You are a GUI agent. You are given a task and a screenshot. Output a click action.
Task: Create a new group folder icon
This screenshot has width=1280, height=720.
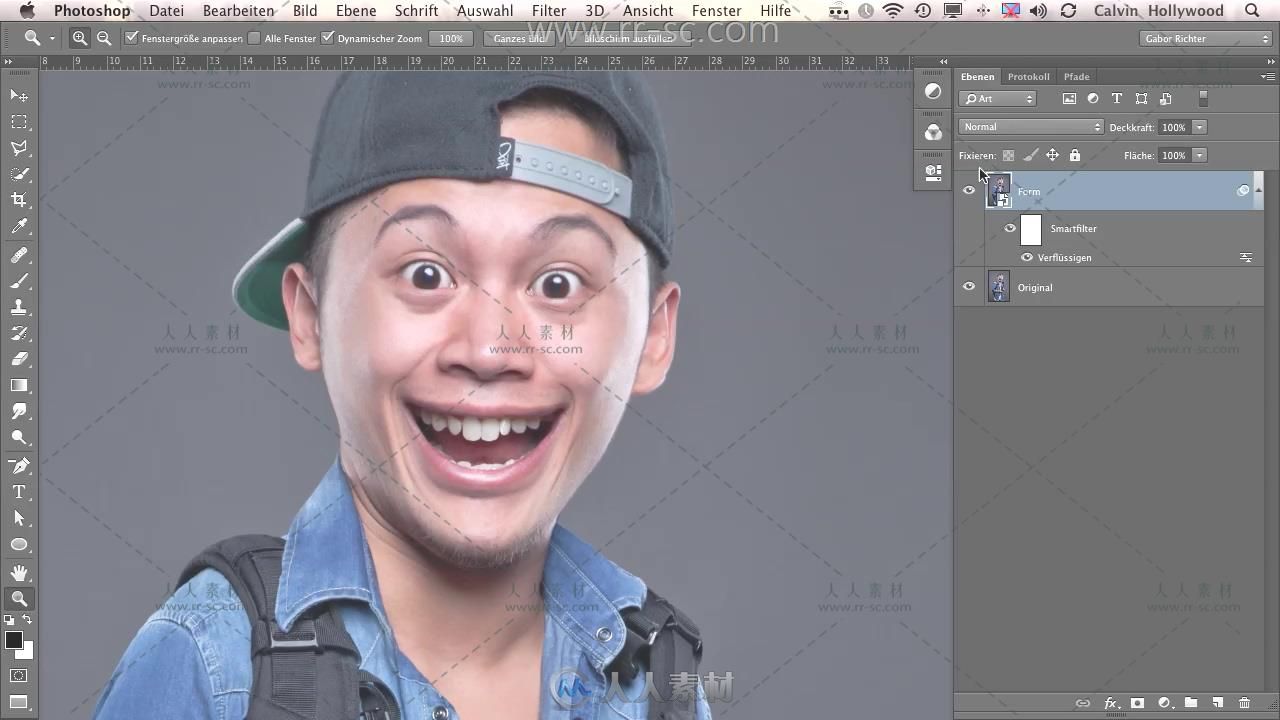[1191, 703]
